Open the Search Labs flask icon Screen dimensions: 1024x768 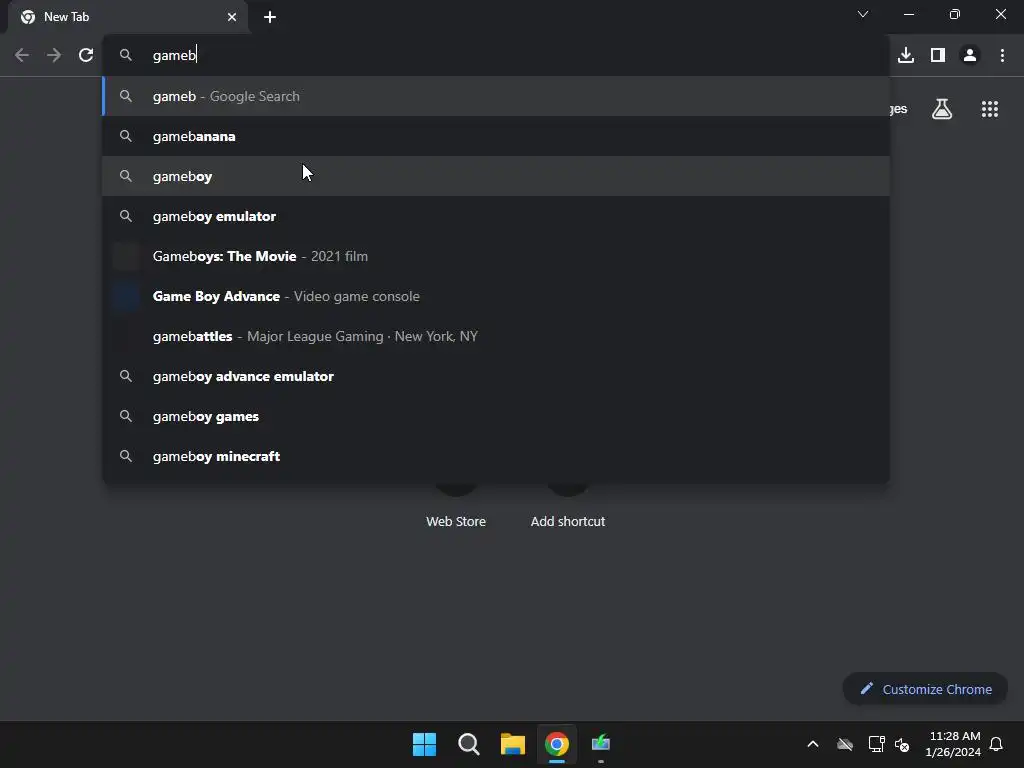[942, 109]
